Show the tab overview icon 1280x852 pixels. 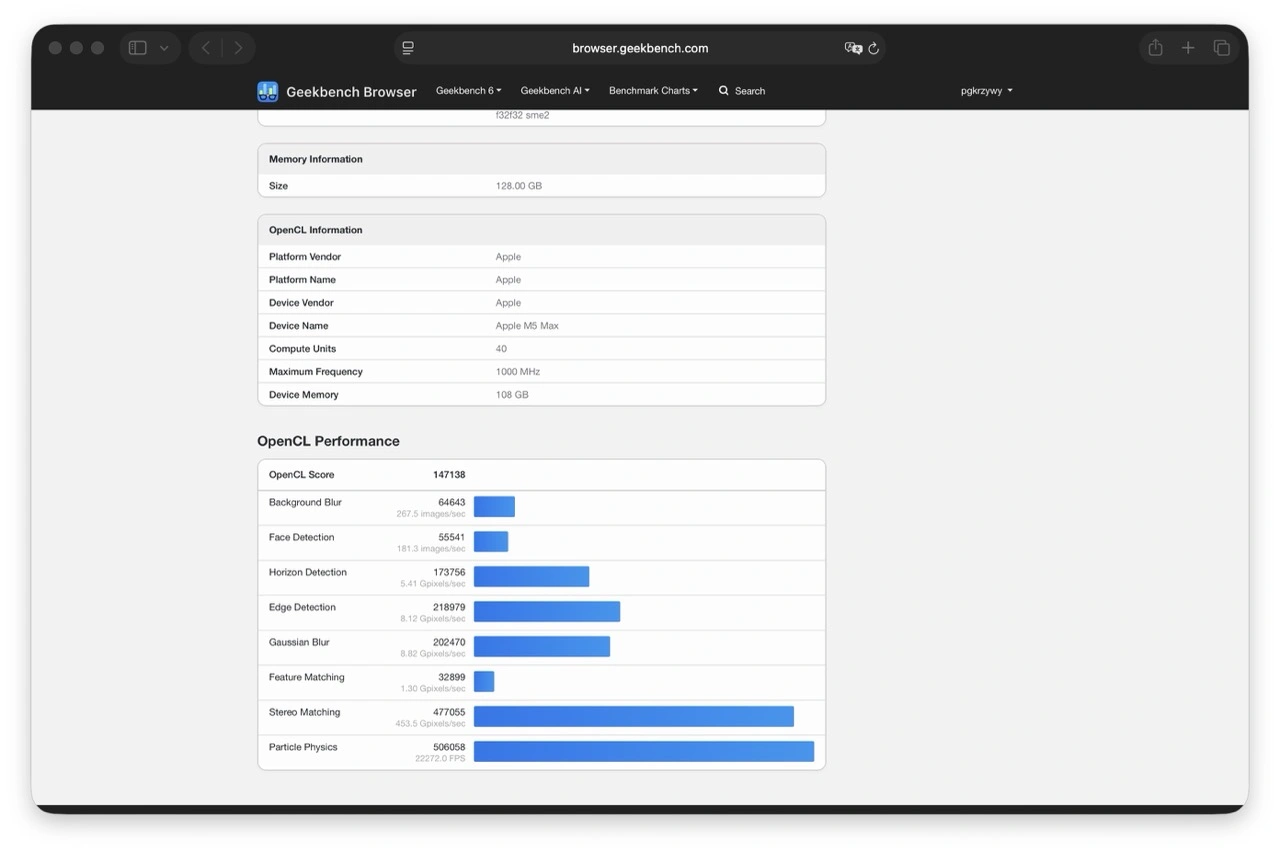tap(1221, 48)
